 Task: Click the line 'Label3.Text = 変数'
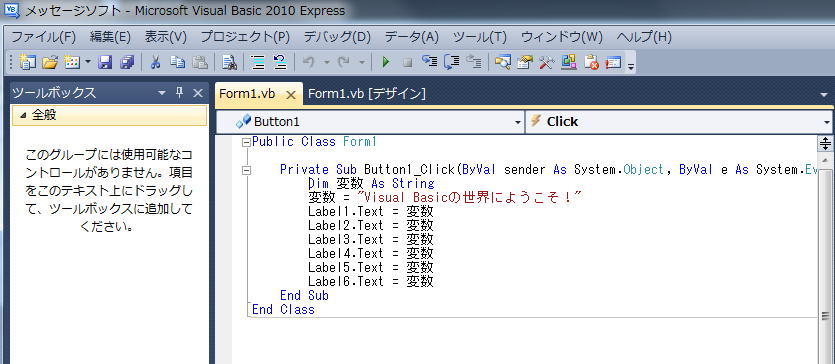pos(371,239)
